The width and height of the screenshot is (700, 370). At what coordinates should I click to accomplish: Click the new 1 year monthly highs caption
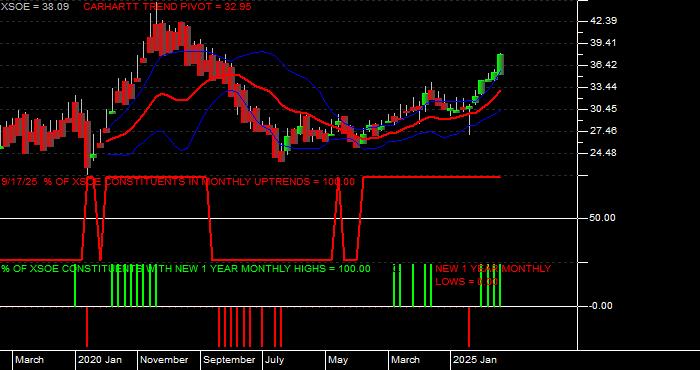[x=186, y=269]
